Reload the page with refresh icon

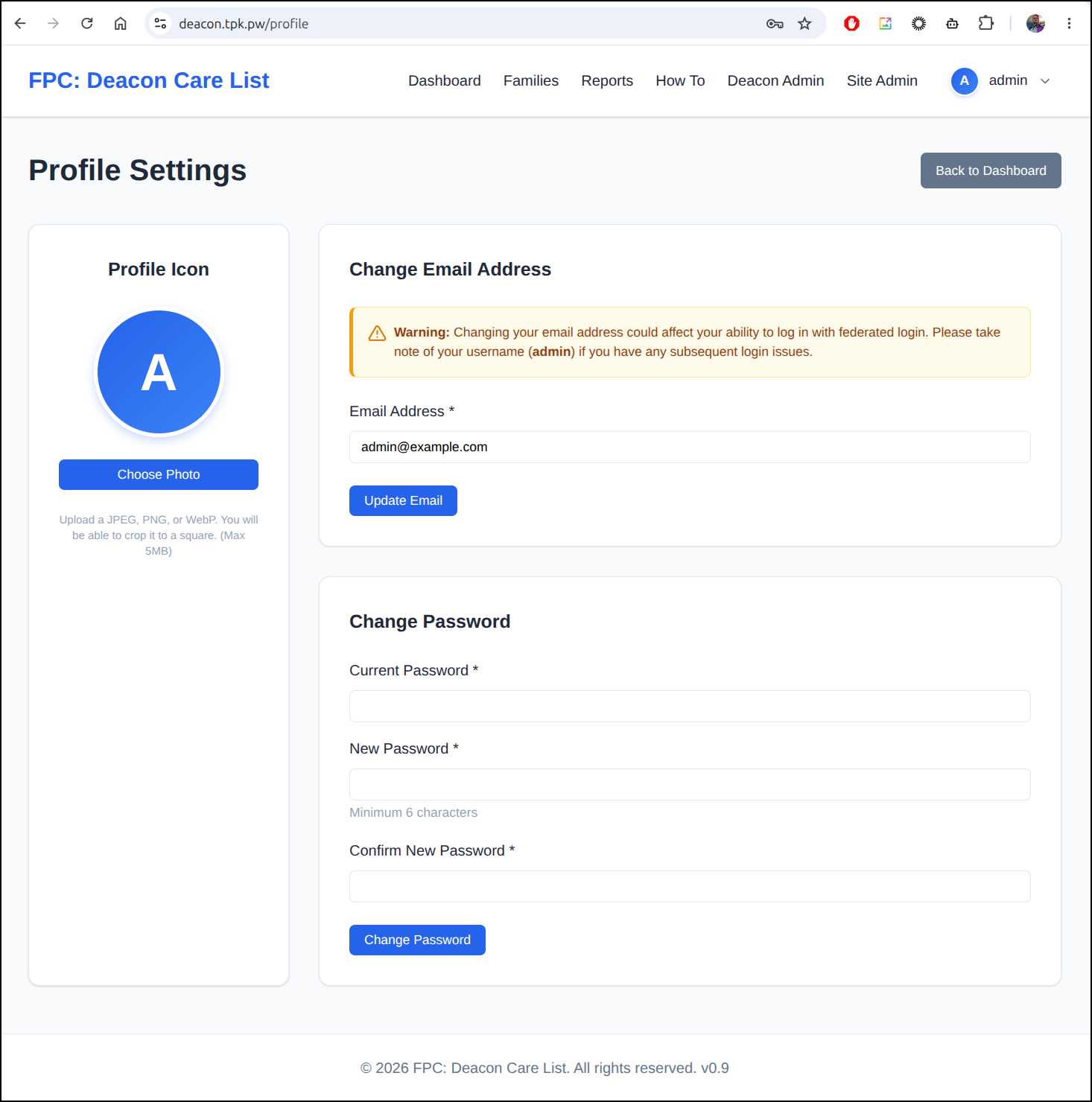(87, 23)
